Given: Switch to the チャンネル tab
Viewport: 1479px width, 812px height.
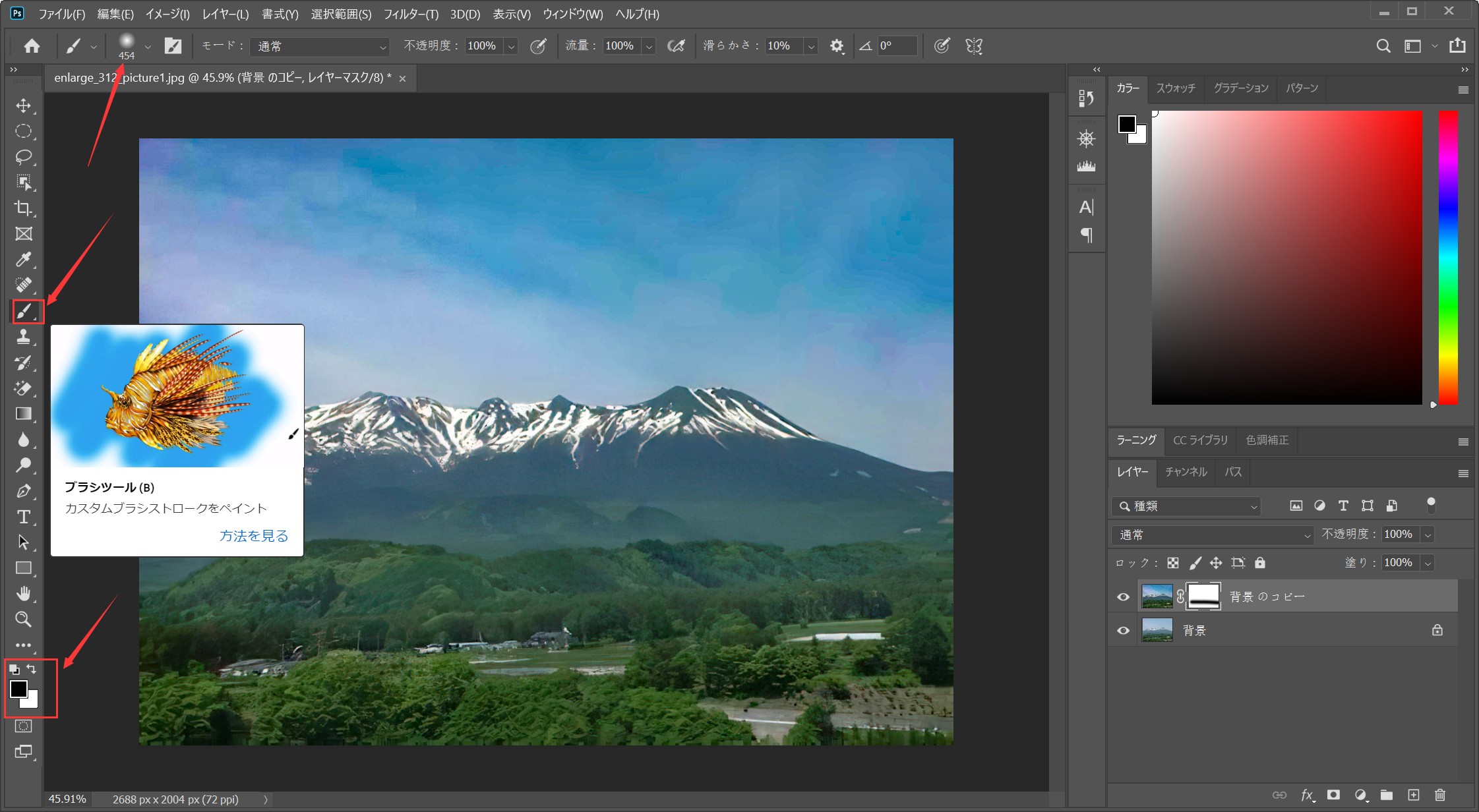Looking at the screenshot, I should pos(1186,473).
